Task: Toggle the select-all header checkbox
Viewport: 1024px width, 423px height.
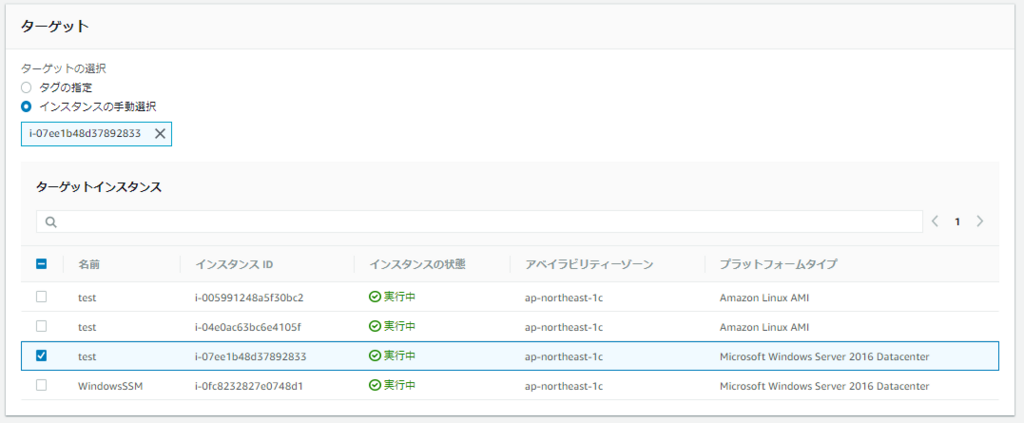Action: [x=41, y=264]
